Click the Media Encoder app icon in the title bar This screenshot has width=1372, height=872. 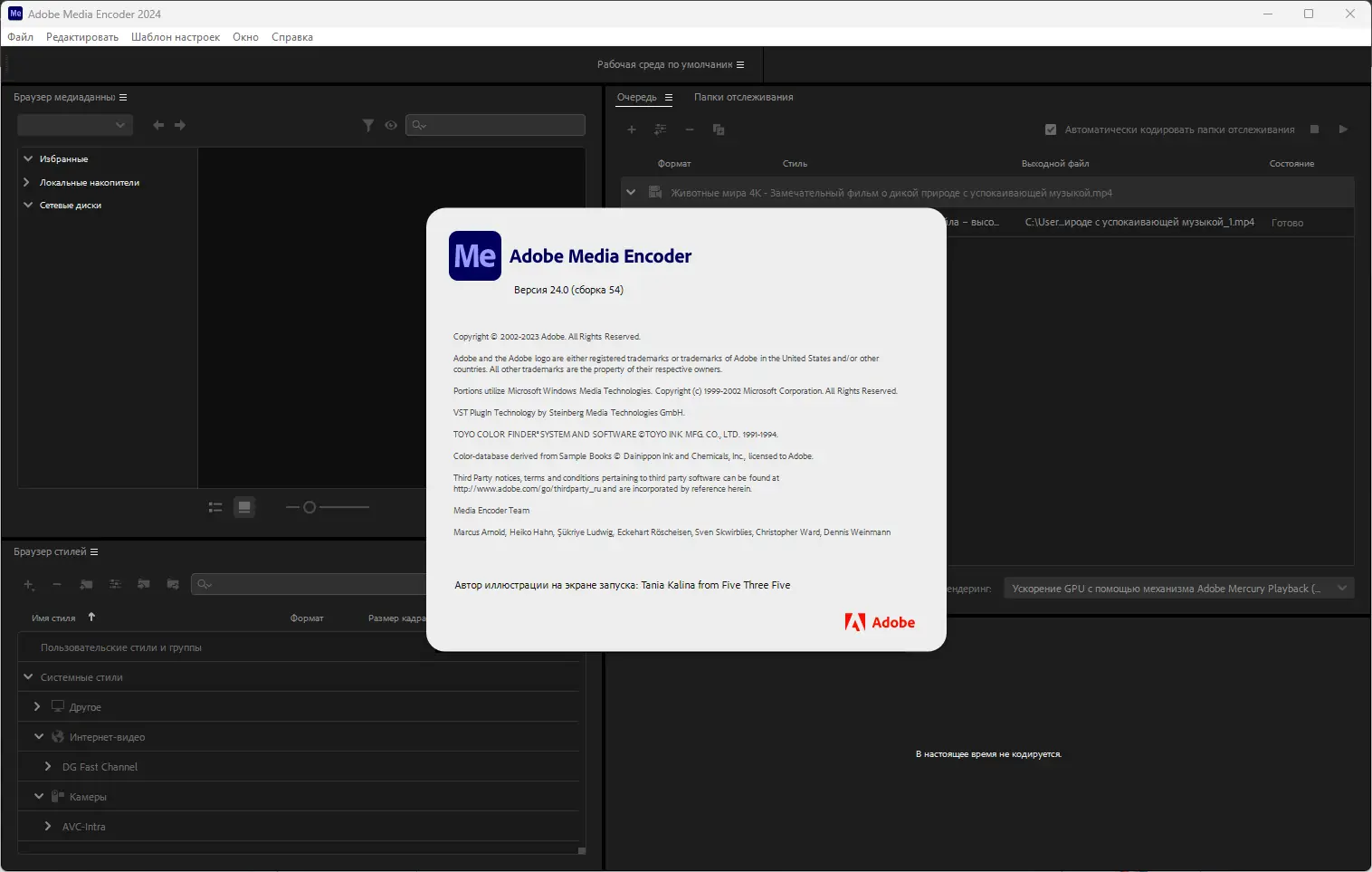coord(15,14)
